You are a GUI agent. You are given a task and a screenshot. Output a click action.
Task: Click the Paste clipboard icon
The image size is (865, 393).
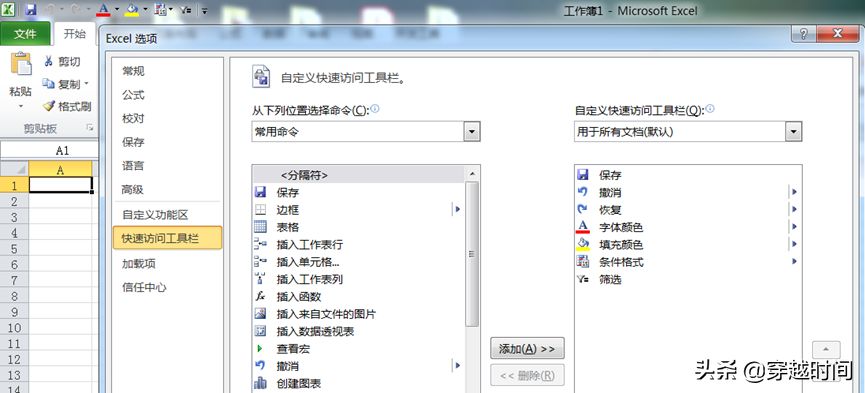tap(21, 64)
